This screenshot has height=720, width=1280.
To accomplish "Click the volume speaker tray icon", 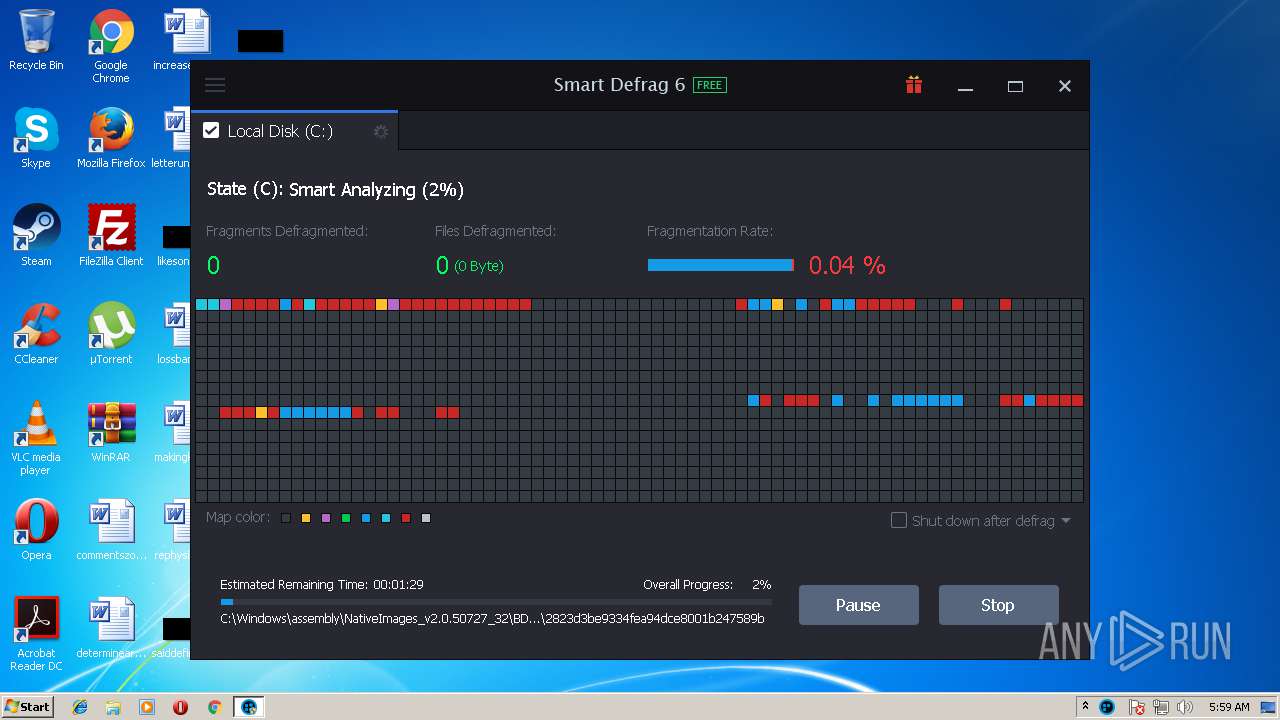I will [1186, 707].
